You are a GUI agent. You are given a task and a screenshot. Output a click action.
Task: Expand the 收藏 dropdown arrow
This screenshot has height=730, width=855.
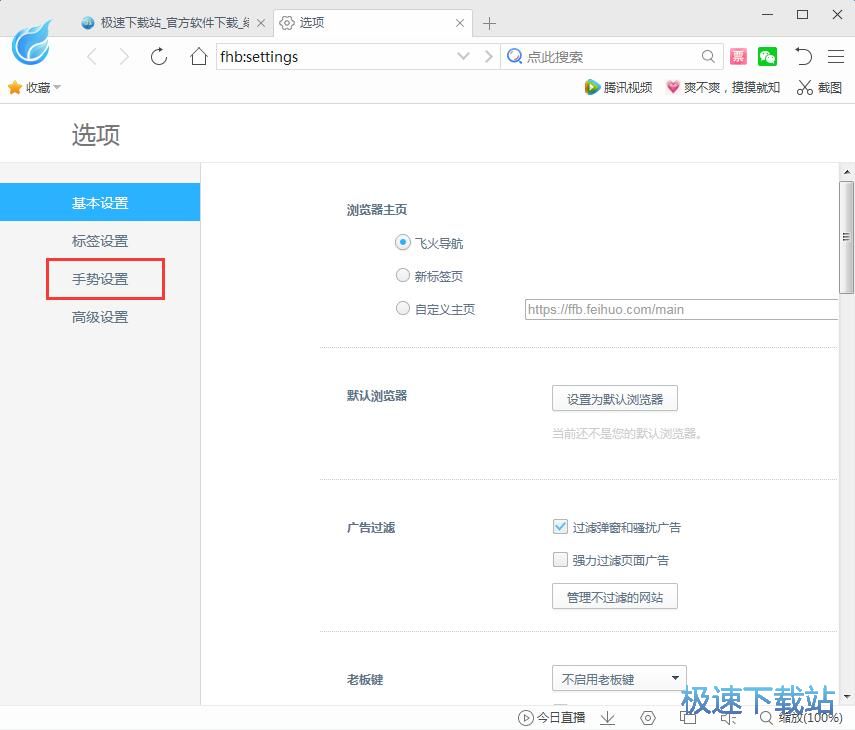point(57,87)
